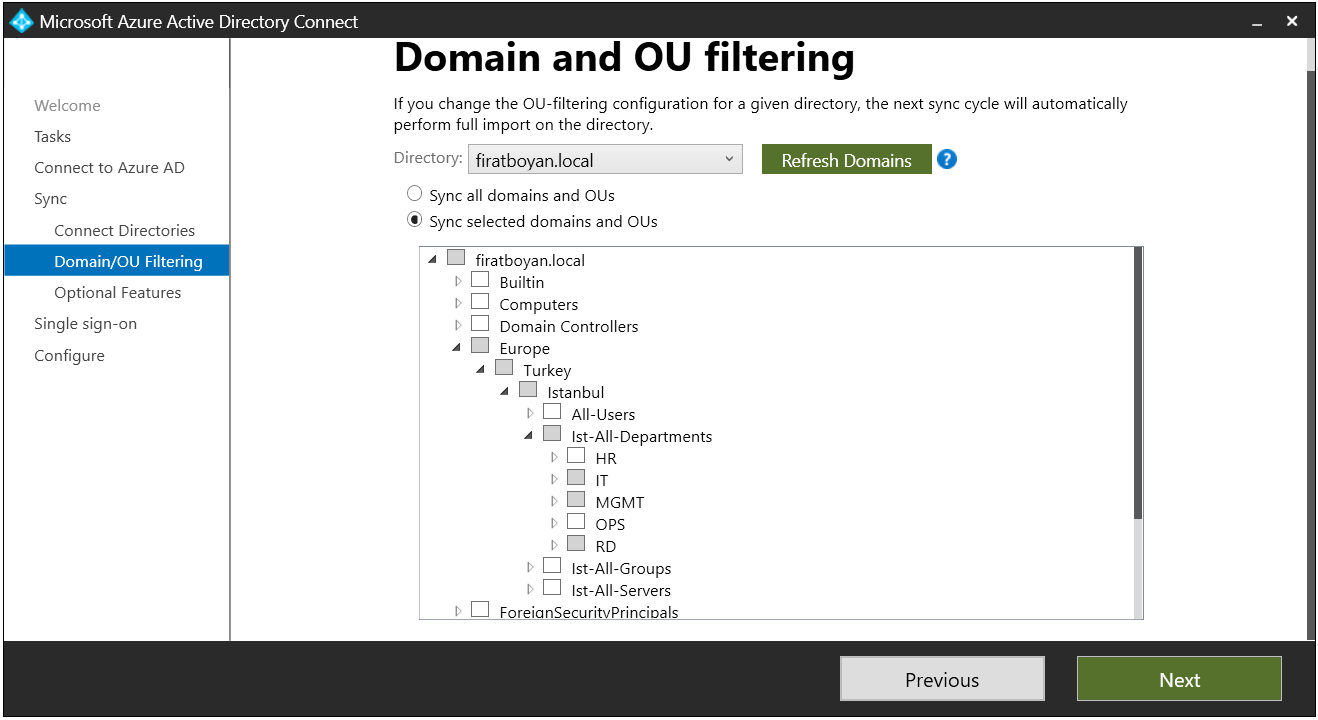Image resolution: width=1318 pixels, height=720 pixels.
Task: Check the Ist-All-Servers checkbox
Action: coord(552,588)
